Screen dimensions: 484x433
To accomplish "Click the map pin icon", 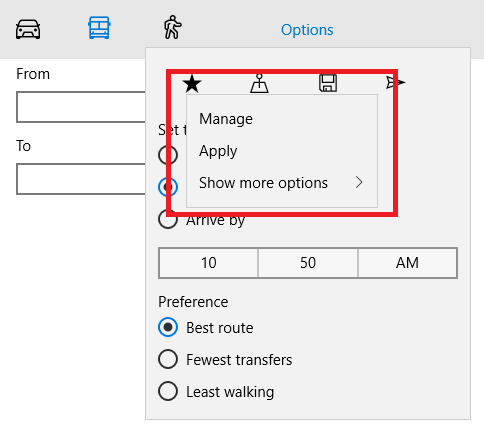I will click(259, 83).
